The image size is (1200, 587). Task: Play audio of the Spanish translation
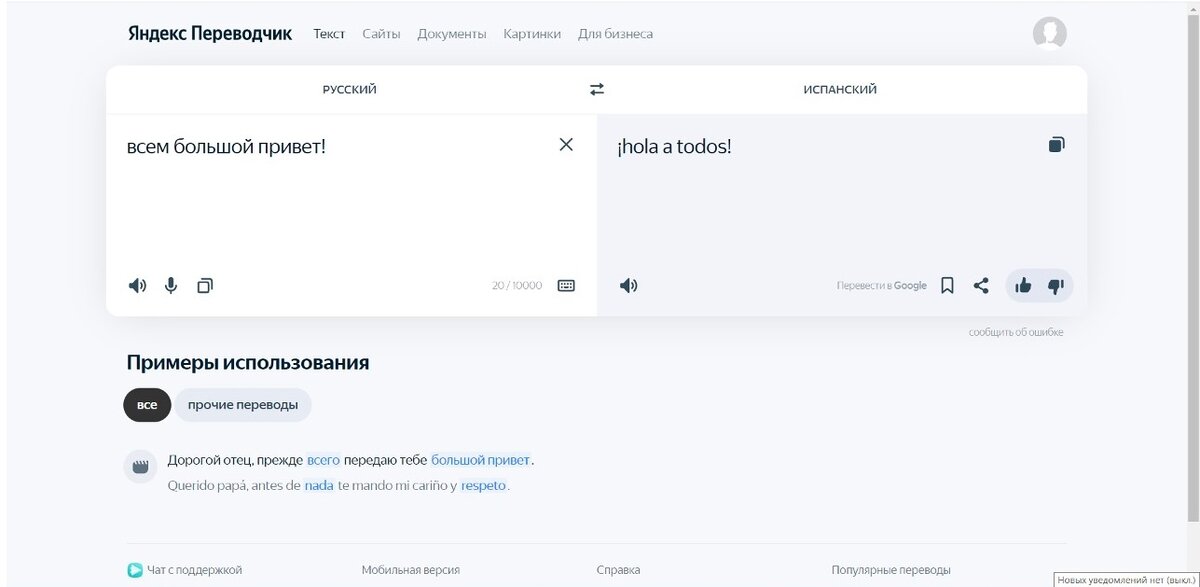pos(628,286)
